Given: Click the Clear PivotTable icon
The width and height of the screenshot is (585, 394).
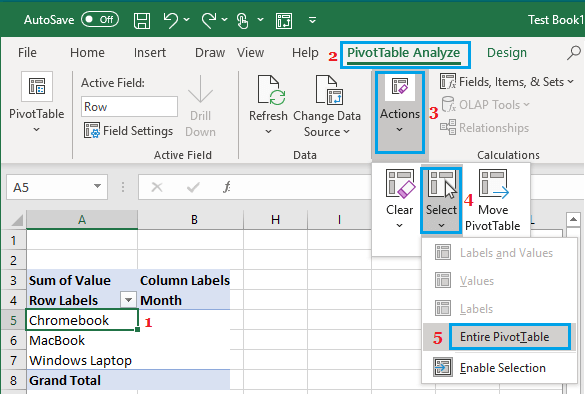Looking at the screenshot, I should coord(400,184).
